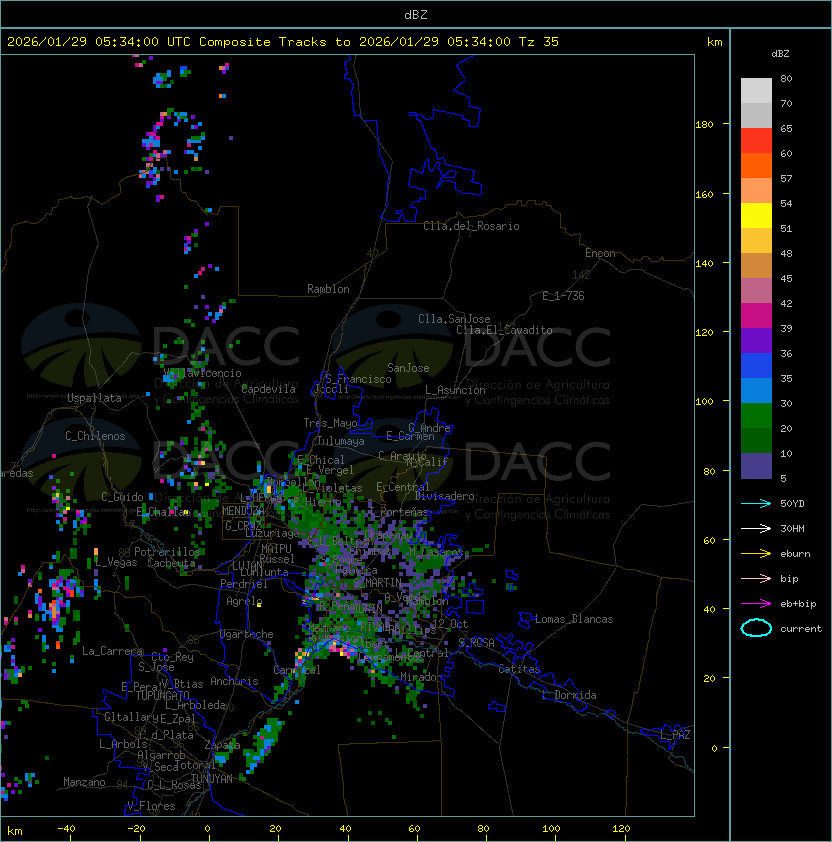The height and width of the screenshot is (842, 832).
Task: Click the 'C_Guido' map label
Action: (x=122, y=497)
